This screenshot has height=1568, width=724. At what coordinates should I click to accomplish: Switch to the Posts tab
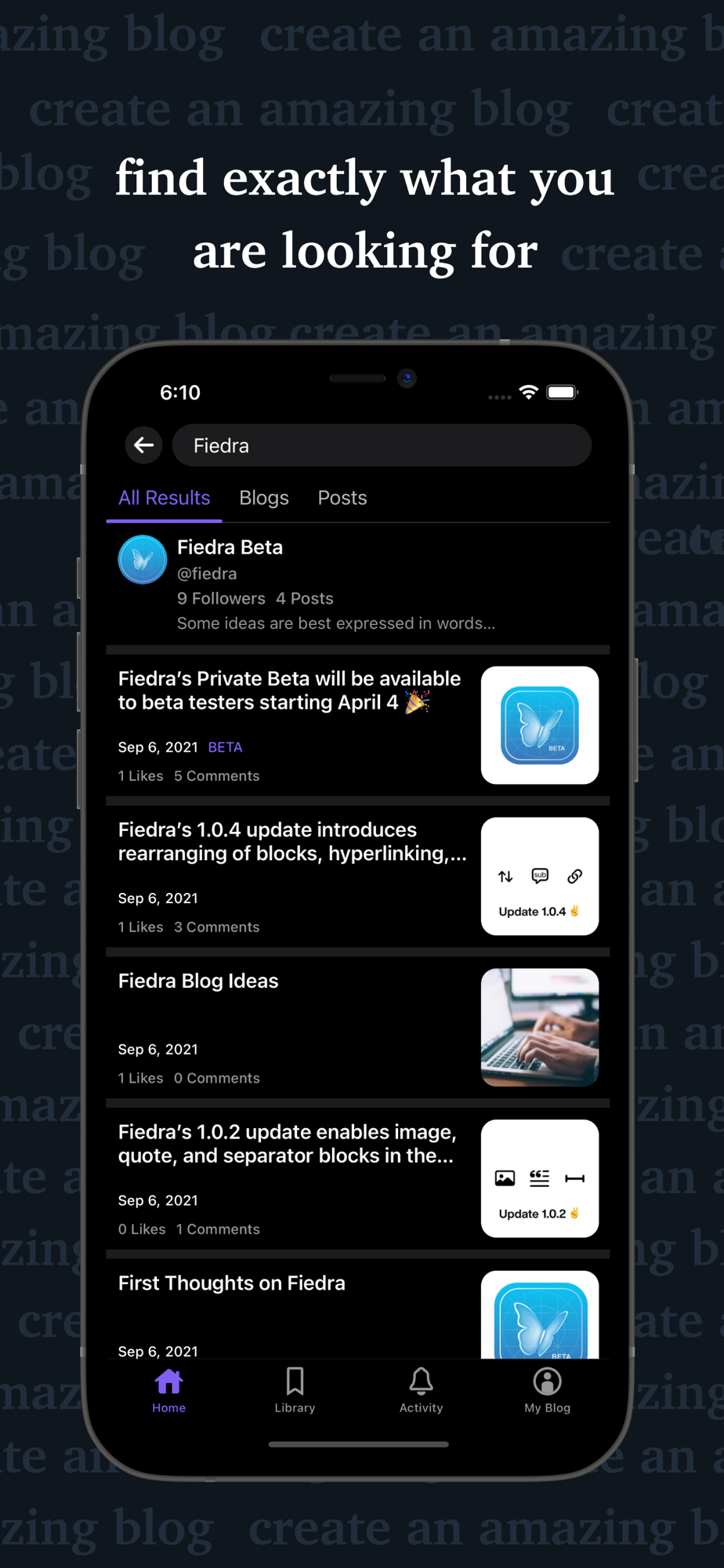[342, 498]
